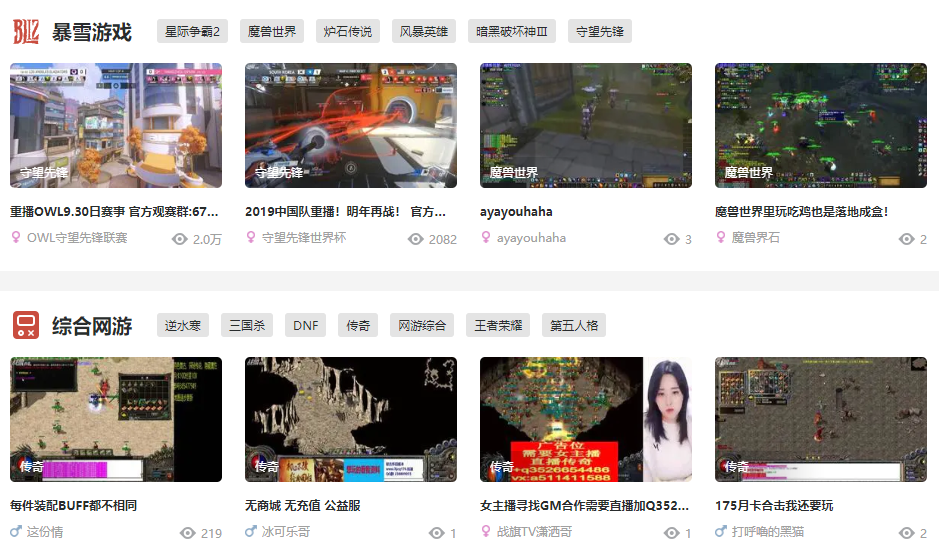Viewport: 939px width, 554px height.
Task: Select the 守望先锋 tag
Action: pyautogui.click(x=600, y=31)
